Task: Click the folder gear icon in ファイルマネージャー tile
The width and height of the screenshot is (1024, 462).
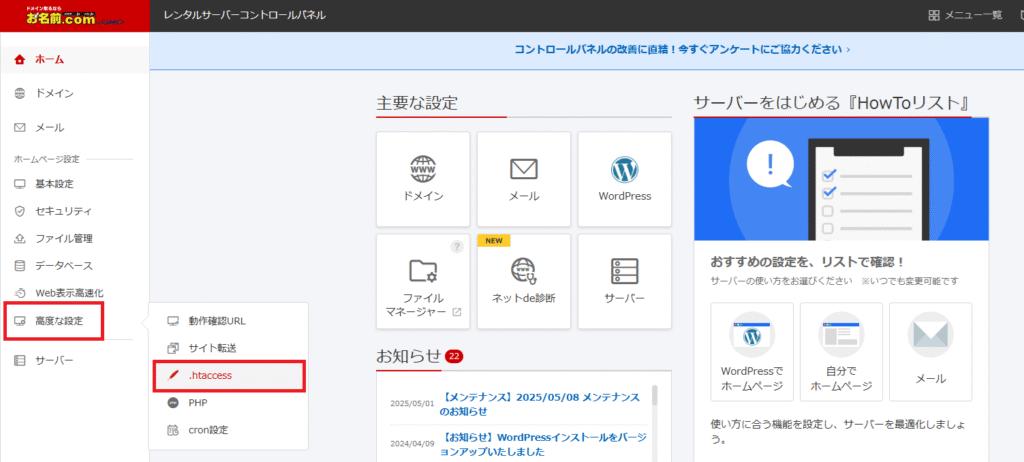Action: 423,271
